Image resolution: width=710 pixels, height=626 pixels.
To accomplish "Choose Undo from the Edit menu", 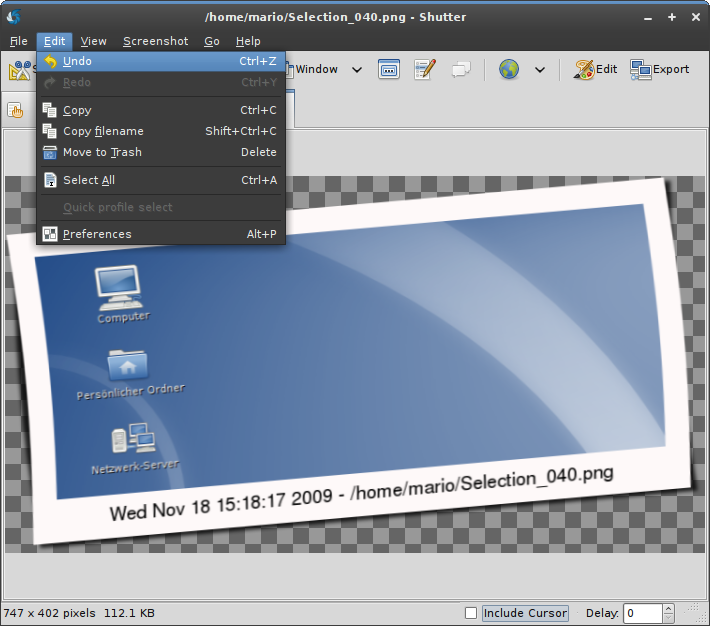I will 77,61.
